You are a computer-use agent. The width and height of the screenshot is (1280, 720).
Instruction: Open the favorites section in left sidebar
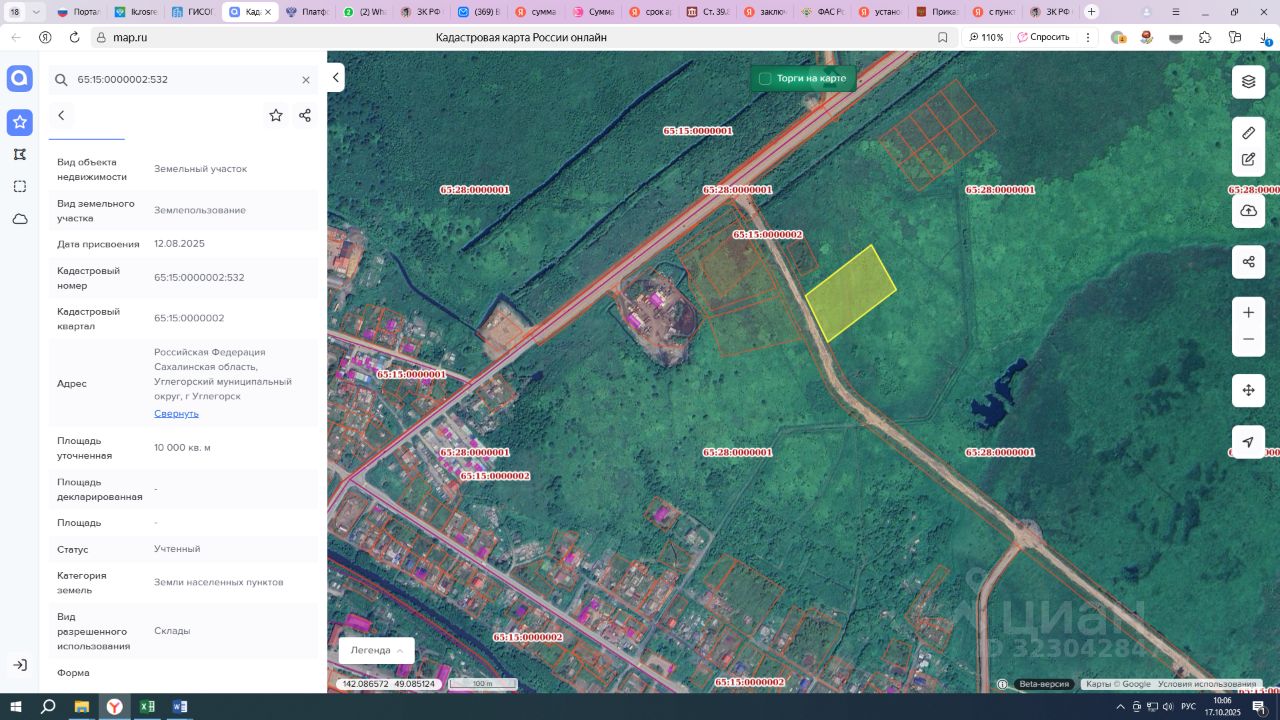point(19,123)
